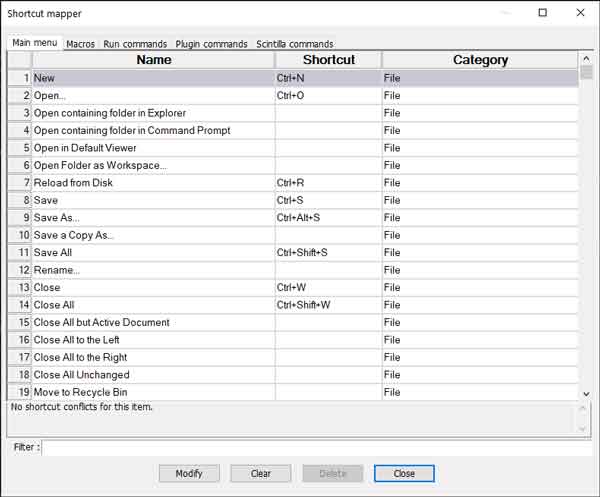Viewport: 600px width, 497px height.
Task: Click the Ctrl+R shortcut cell
Action: tap(328, 183)
